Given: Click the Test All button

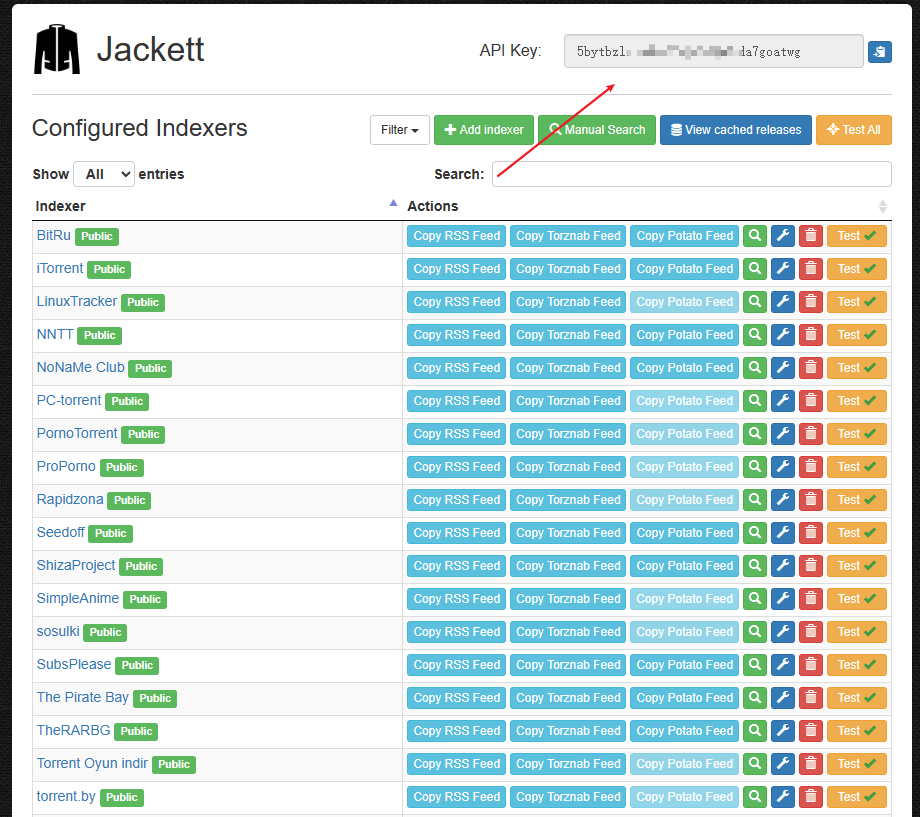Looking at the screenshot, I should point(854,130).
